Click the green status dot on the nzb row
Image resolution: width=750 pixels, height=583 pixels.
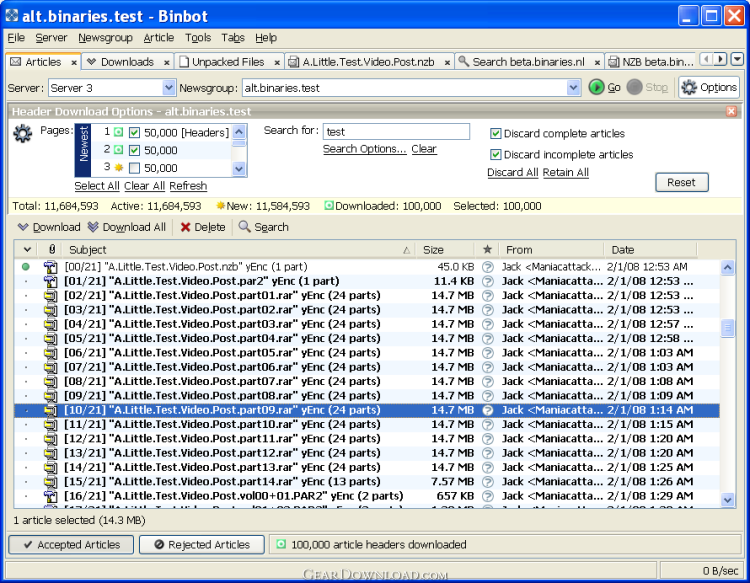click(26, 267)
